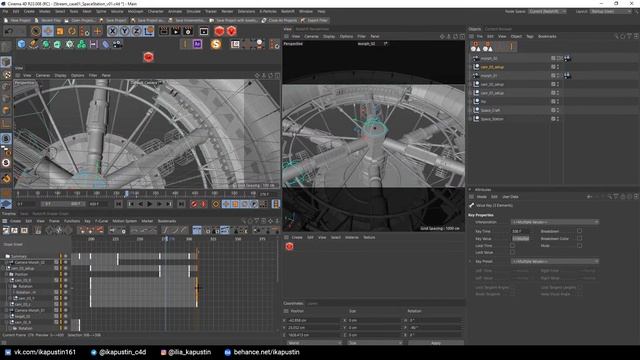Activate the X axis lock icon
Viewport: 640px width, 360px height.
112,31
